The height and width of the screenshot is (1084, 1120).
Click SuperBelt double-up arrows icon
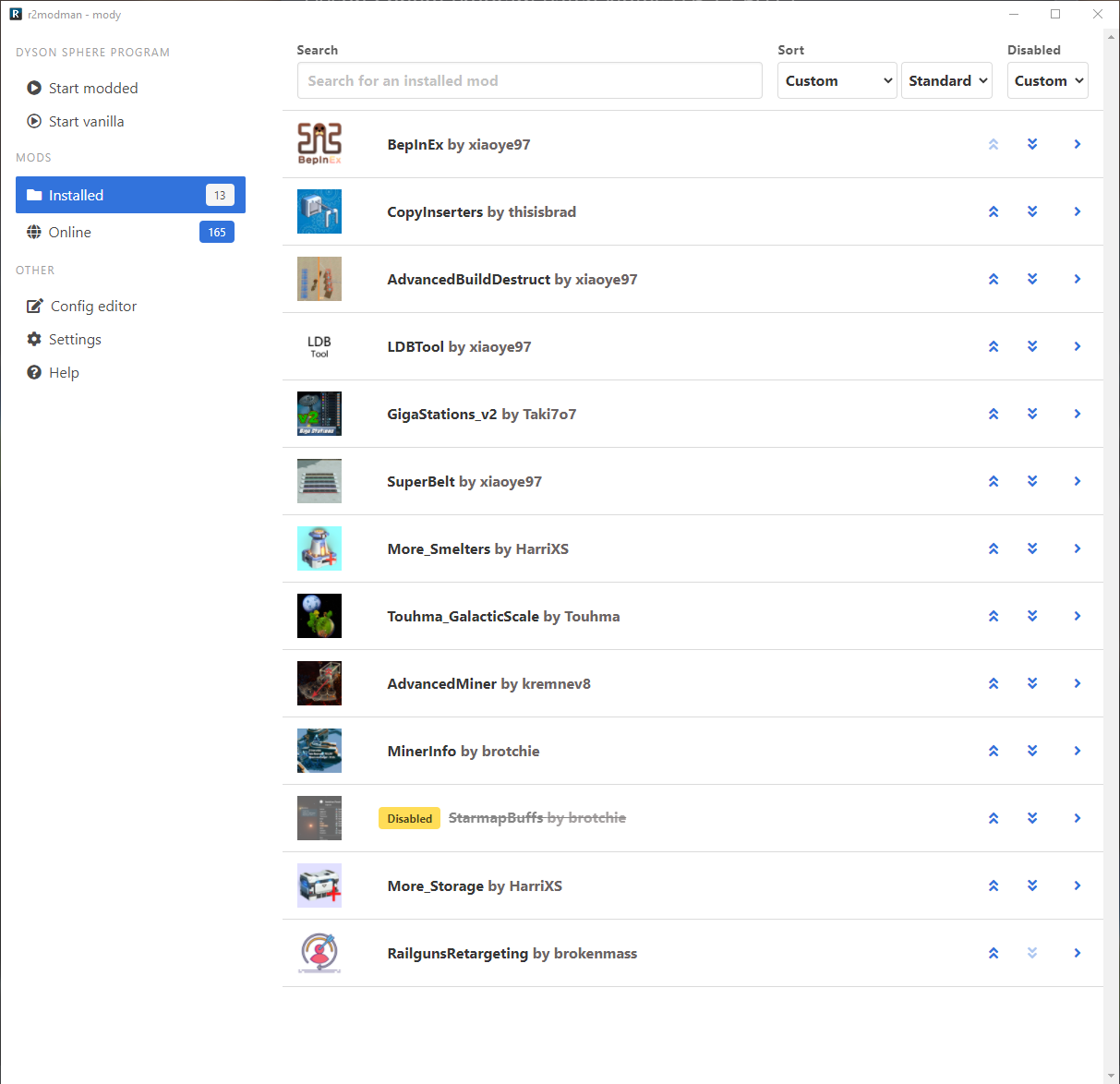click(x=994, y=481)
